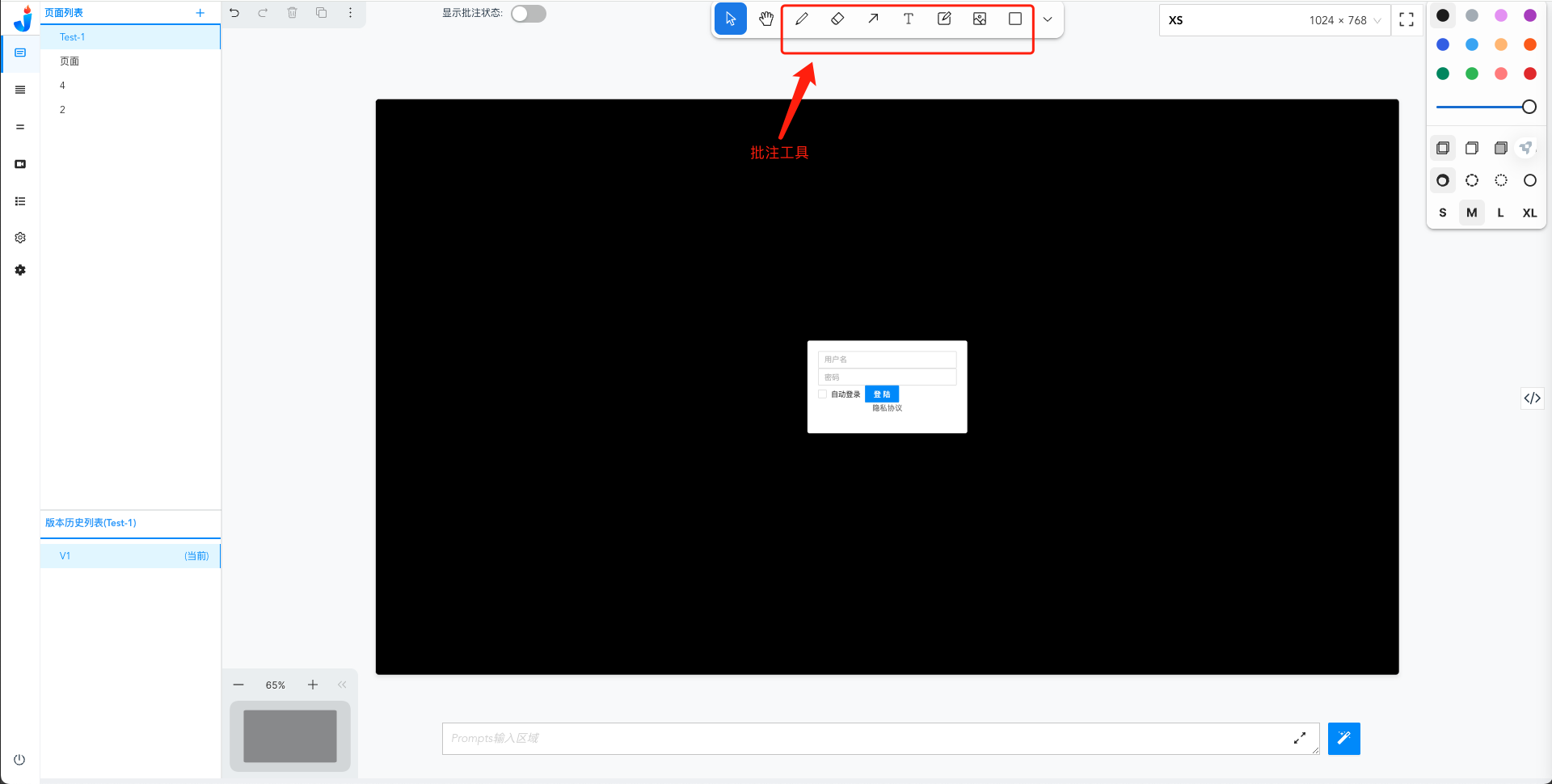Select Test-1 in page list
The height and width of the screenshot is (784, 1552).
click(130, 37)
